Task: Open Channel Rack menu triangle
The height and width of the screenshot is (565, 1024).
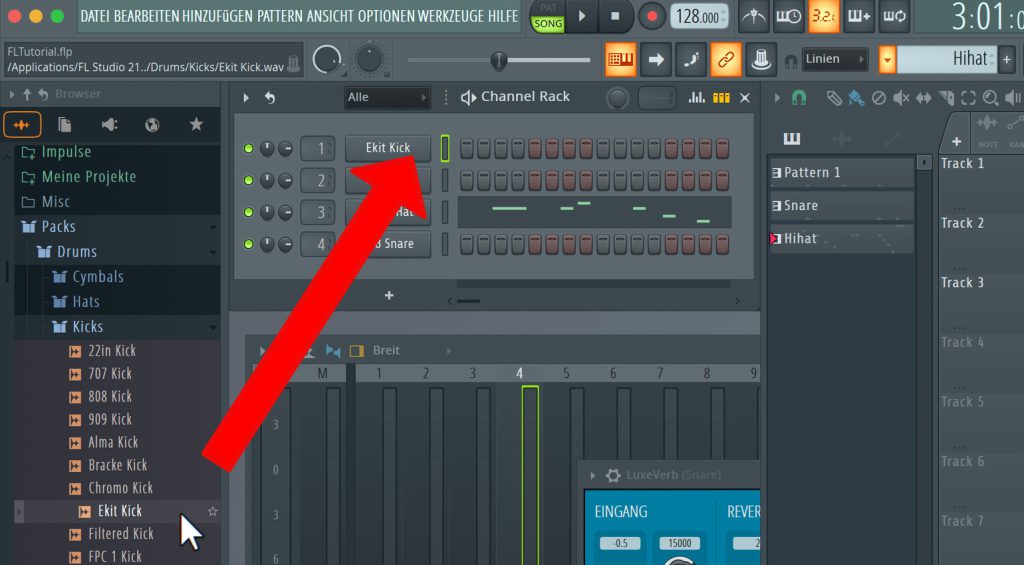Action: 246,98
